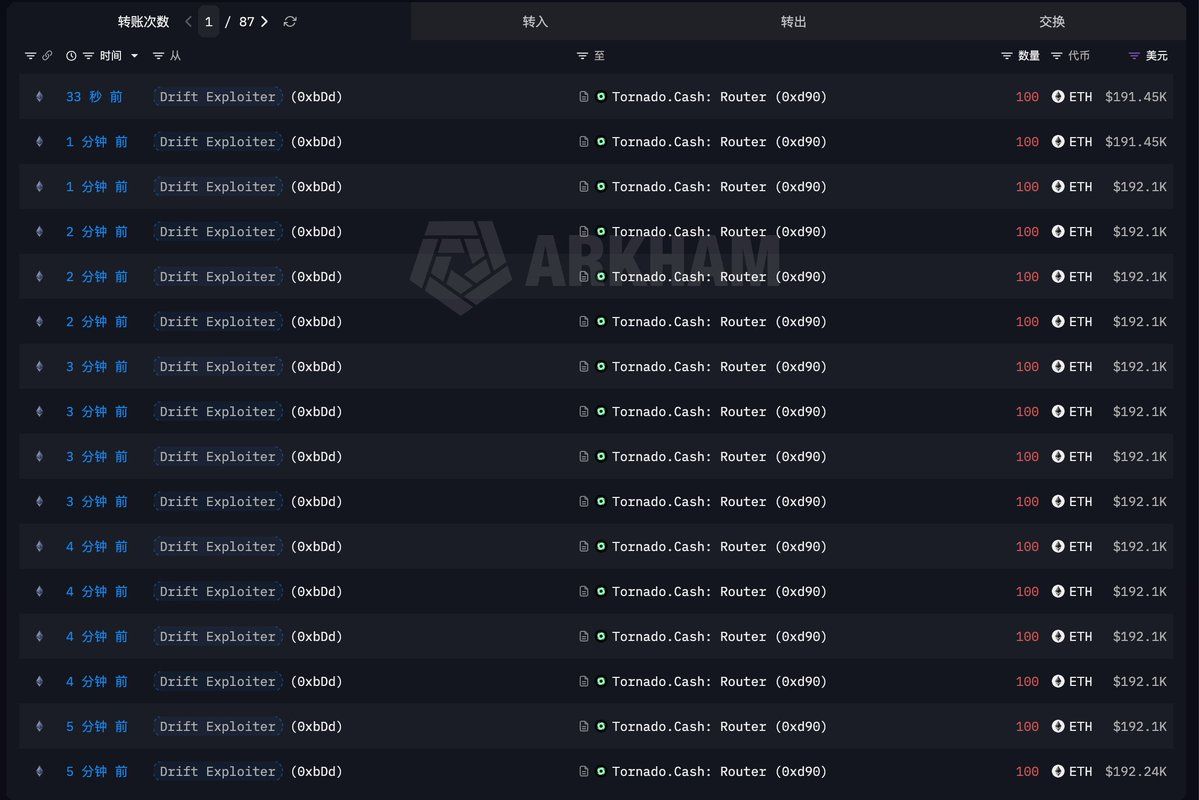Click chain icon in 1 分钟 前 $192.1K row

click(x=39, y=187)
